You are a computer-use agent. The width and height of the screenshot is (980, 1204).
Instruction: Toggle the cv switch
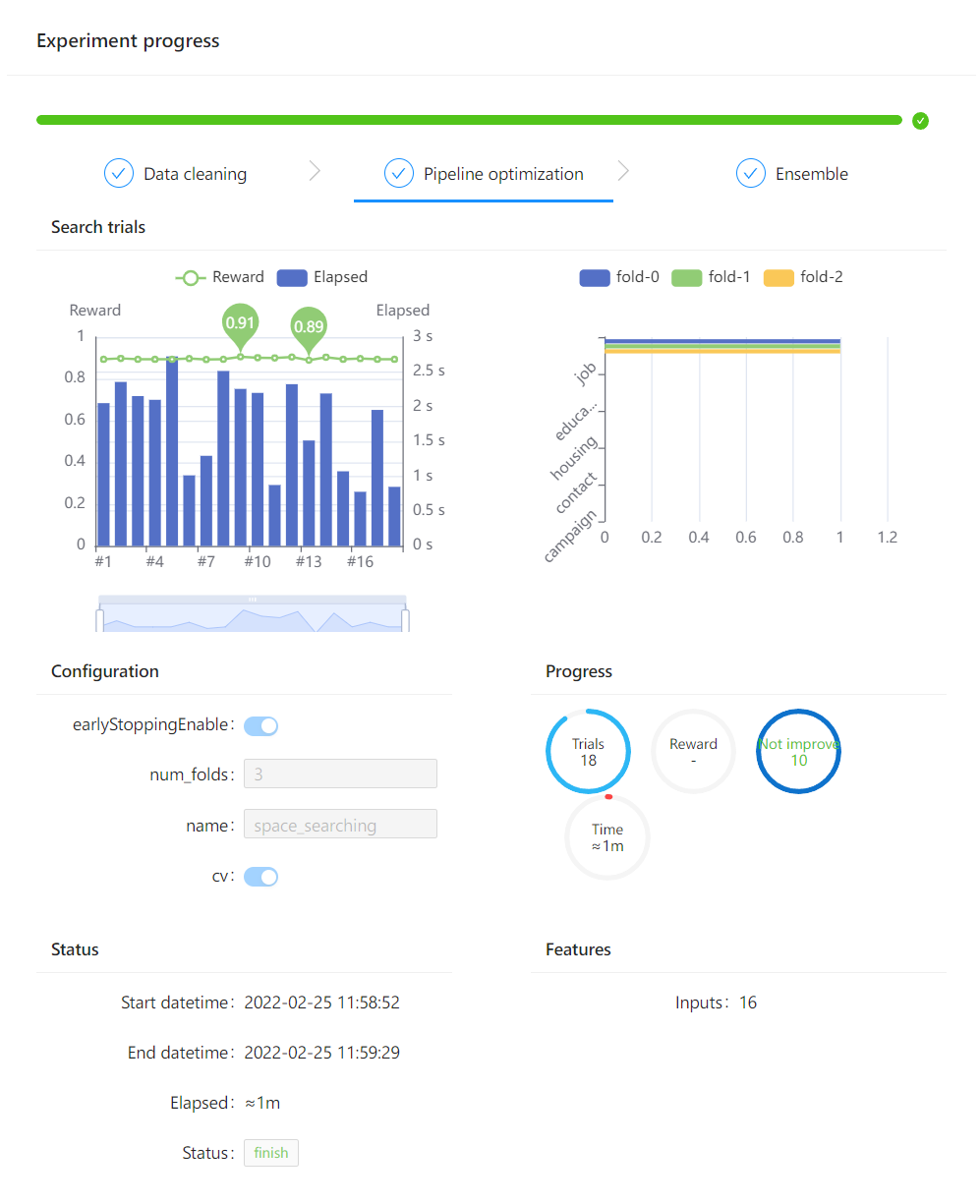(261, 877)
